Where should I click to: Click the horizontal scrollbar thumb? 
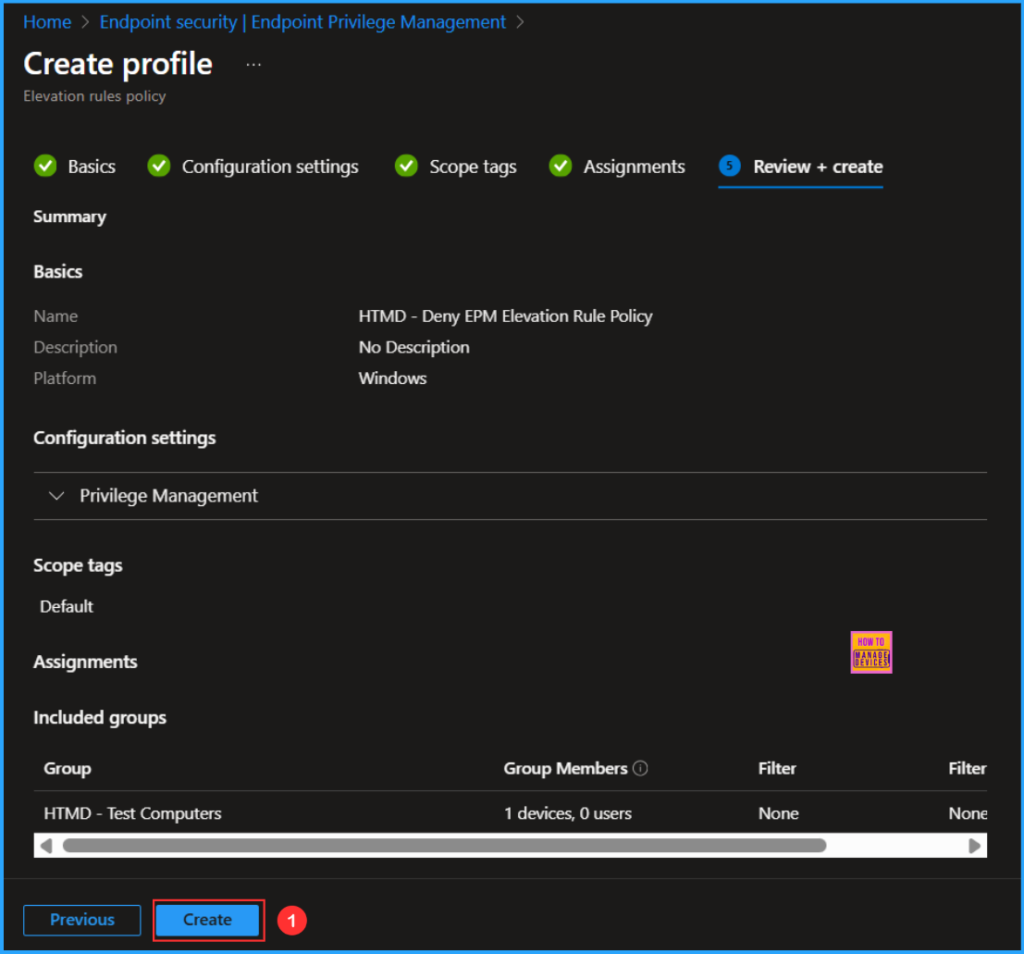444,846
